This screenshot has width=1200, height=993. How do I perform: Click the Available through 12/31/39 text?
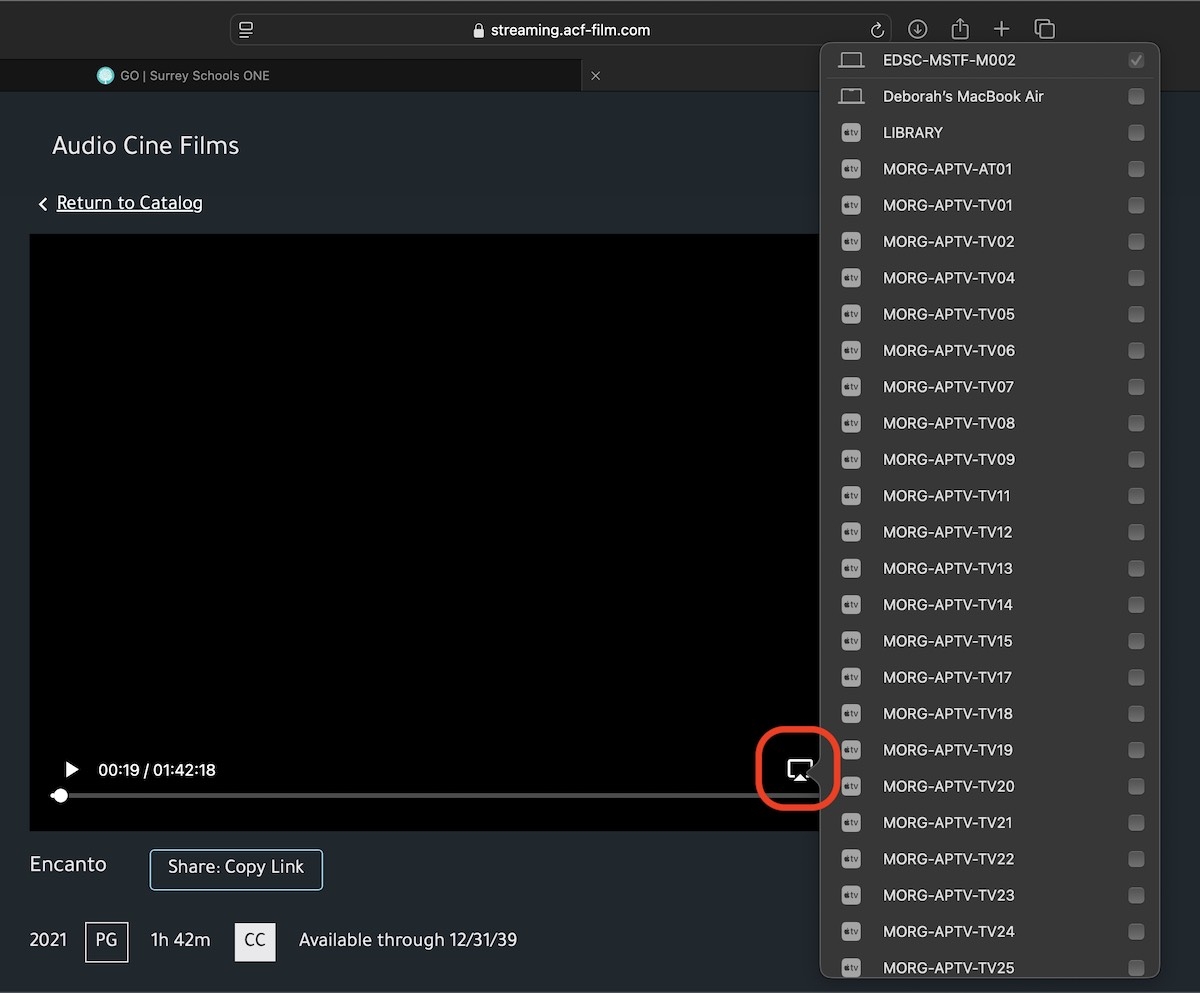point(408,941)
